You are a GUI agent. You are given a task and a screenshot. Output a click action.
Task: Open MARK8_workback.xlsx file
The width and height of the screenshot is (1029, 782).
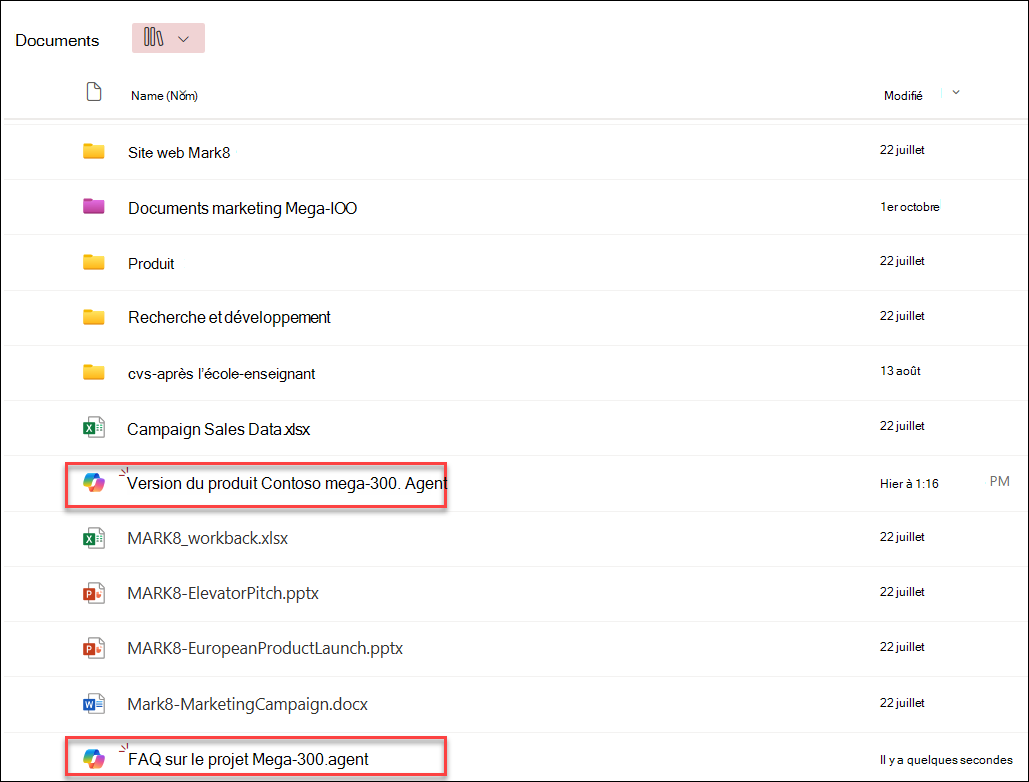point(207,539)
